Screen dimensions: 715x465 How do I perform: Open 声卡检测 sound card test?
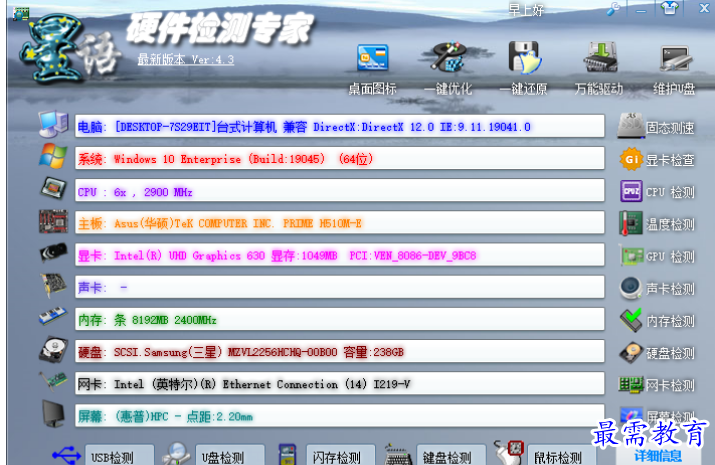(x=670, y=289)
